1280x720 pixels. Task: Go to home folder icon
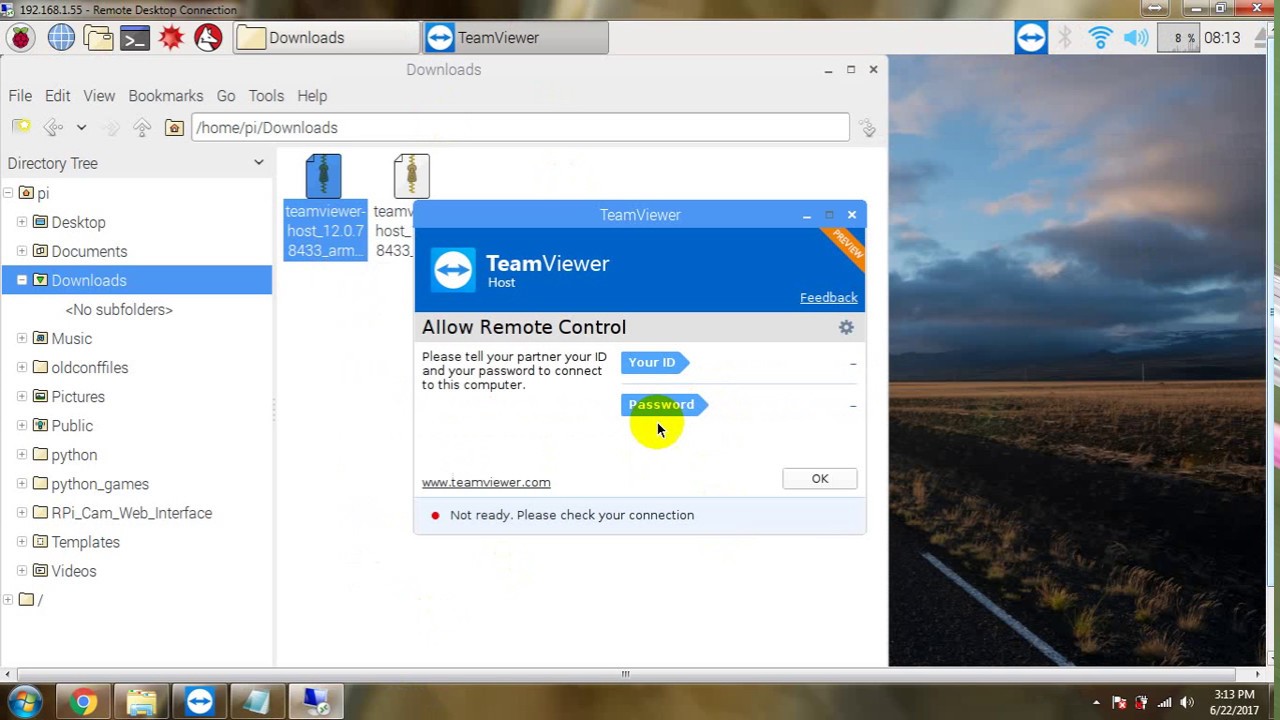tap(174, 127)
